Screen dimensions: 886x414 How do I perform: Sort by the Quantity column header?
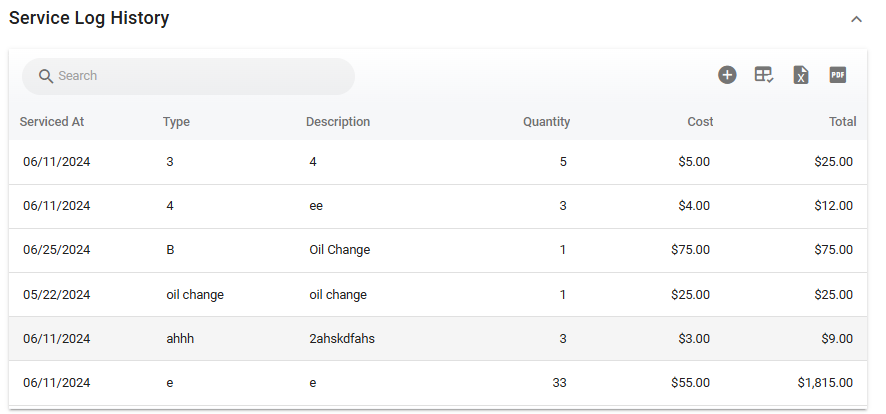[546, 122]
